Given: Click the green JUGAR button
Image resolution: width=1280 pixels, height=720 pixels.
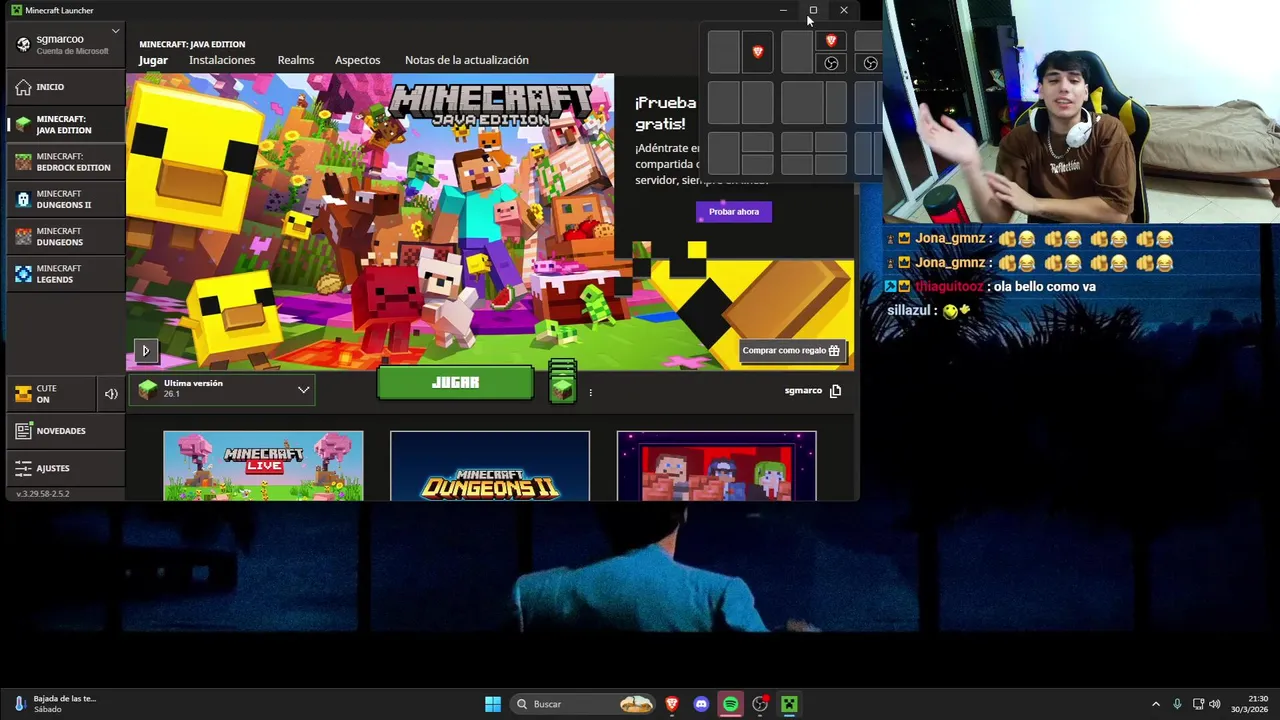Looking at the screenshot, I should coord(455,383).
